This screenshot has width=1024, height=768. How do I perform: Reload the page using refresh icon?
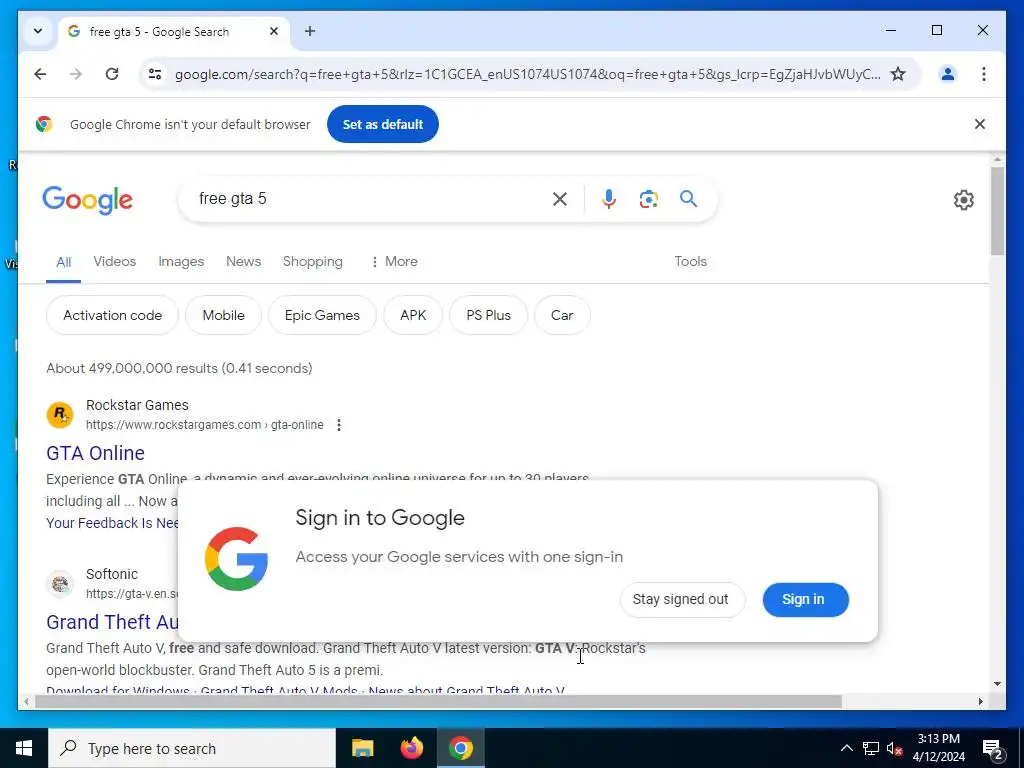point(112,74)
